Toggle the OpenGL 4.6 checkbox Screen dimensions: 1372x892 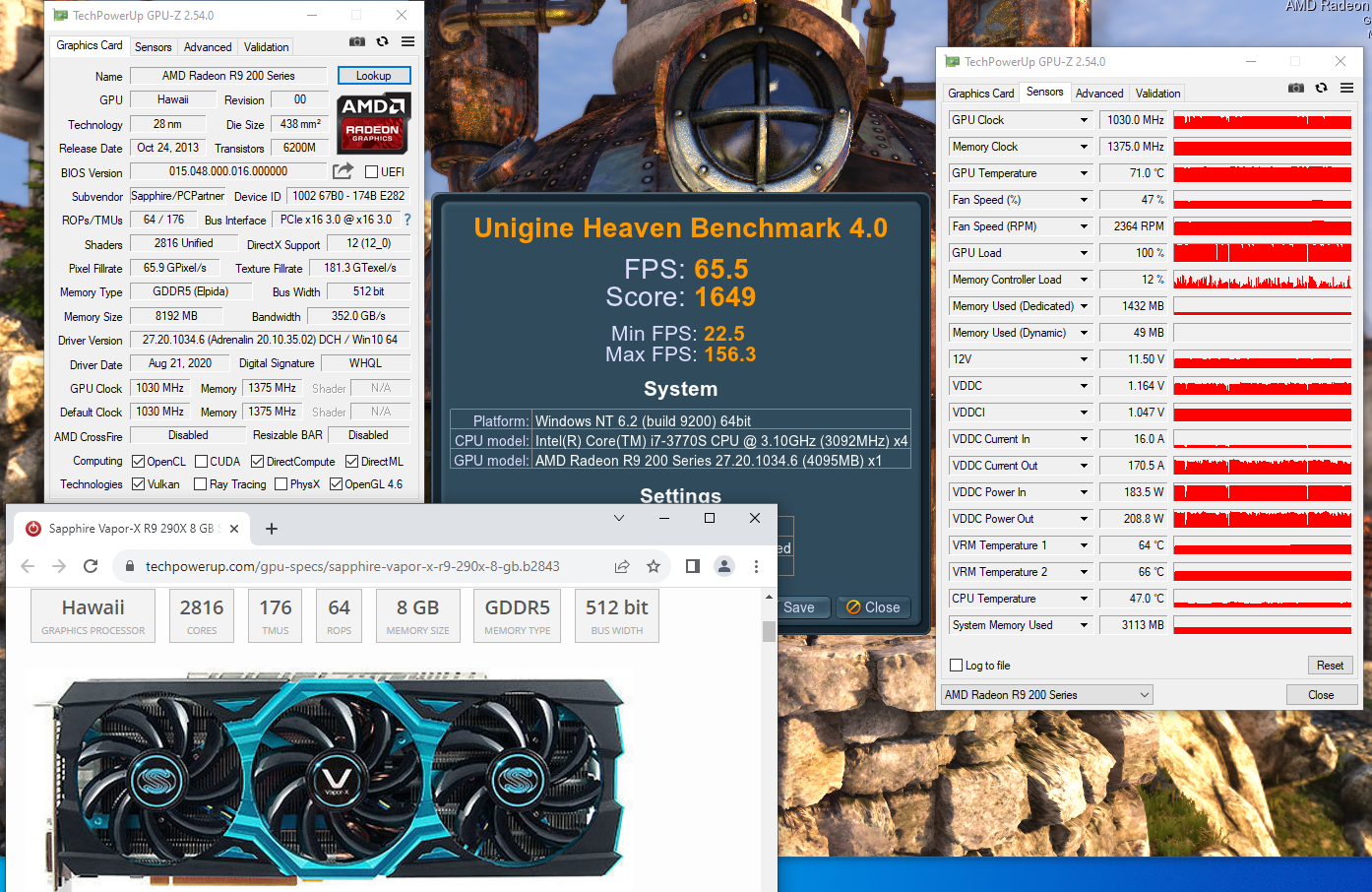tap(336, 483)
